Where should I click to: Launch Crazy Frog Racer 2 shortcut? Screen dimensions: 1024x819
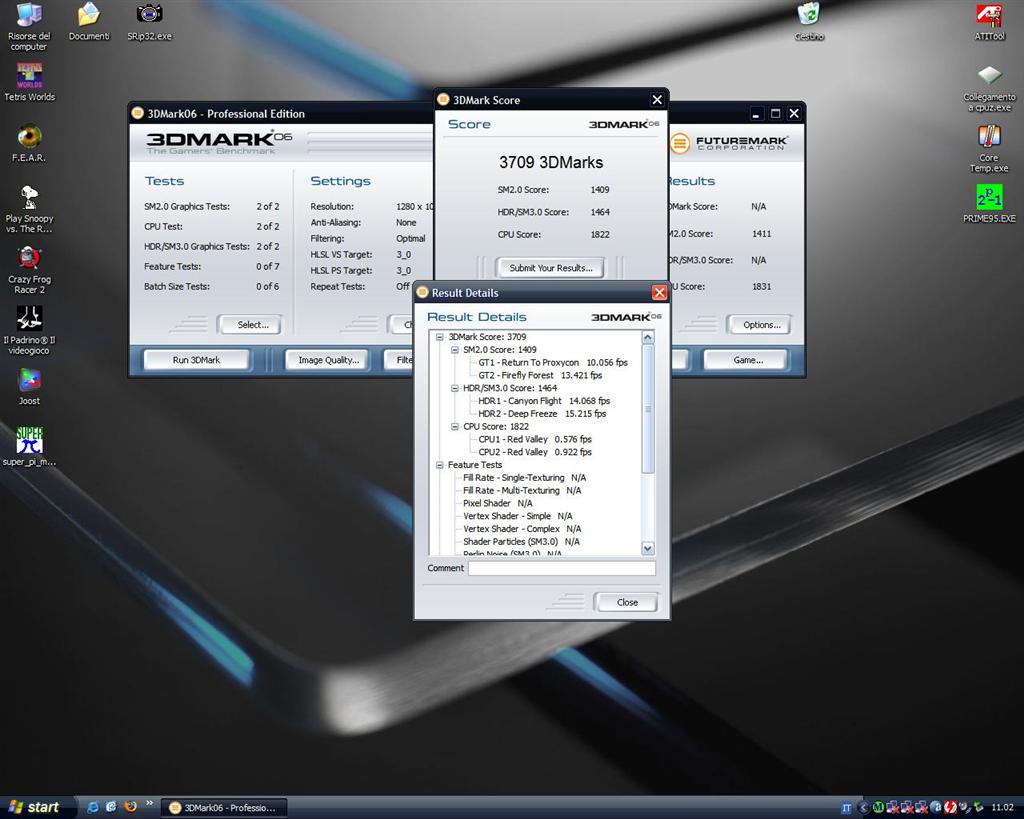tap(29, 270)
